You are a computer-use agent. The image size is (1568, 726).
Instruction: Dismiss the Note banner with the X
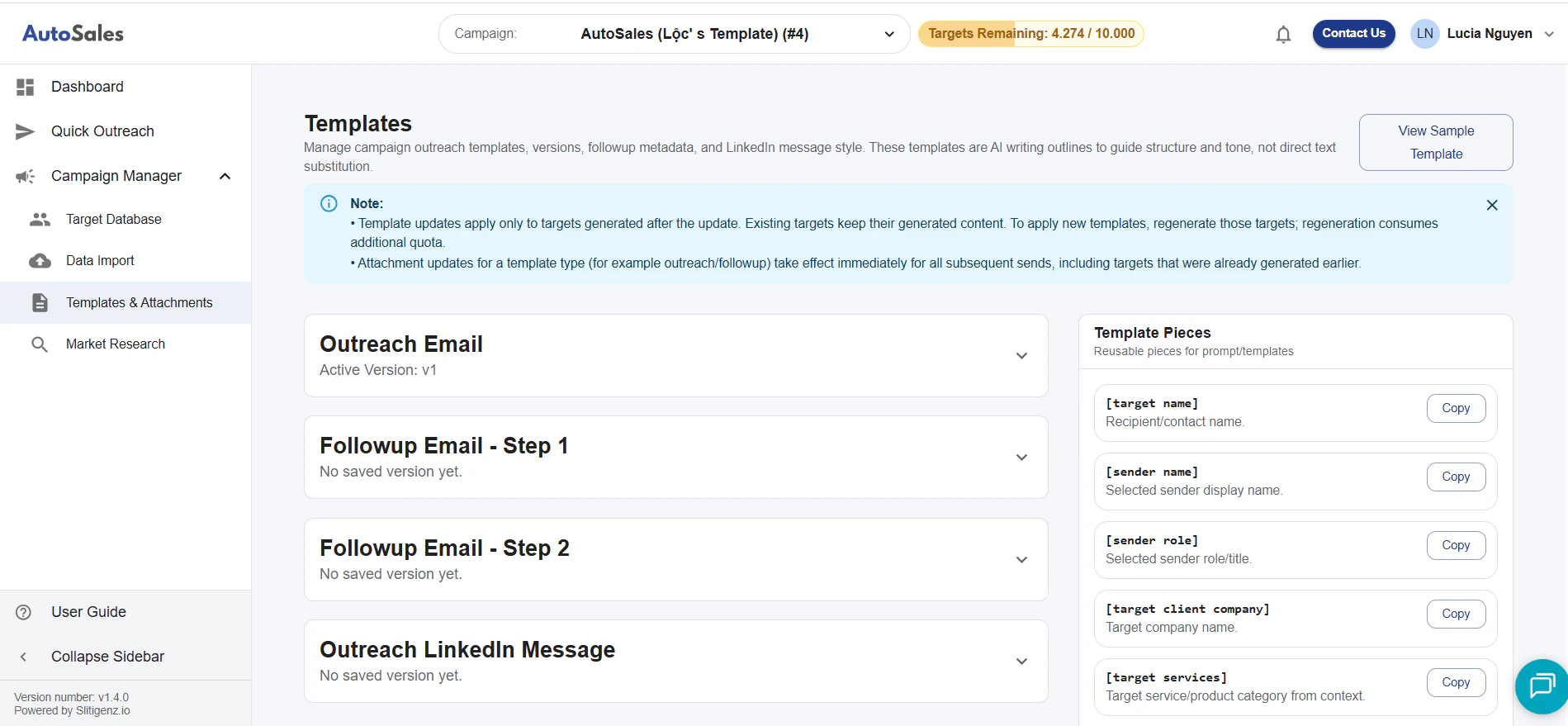tap(1492, 205)
